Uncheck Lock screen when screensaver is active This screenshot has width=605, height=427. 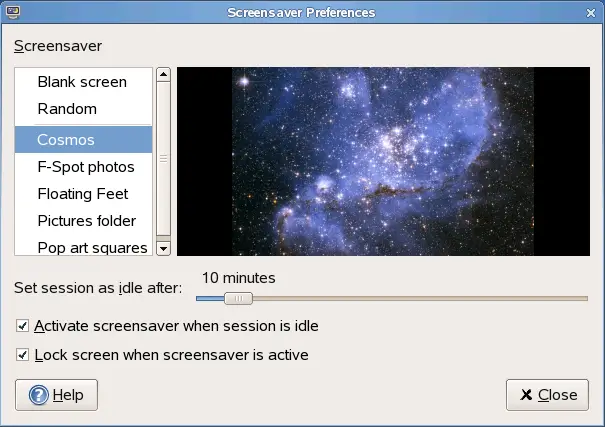coord(23,355)
